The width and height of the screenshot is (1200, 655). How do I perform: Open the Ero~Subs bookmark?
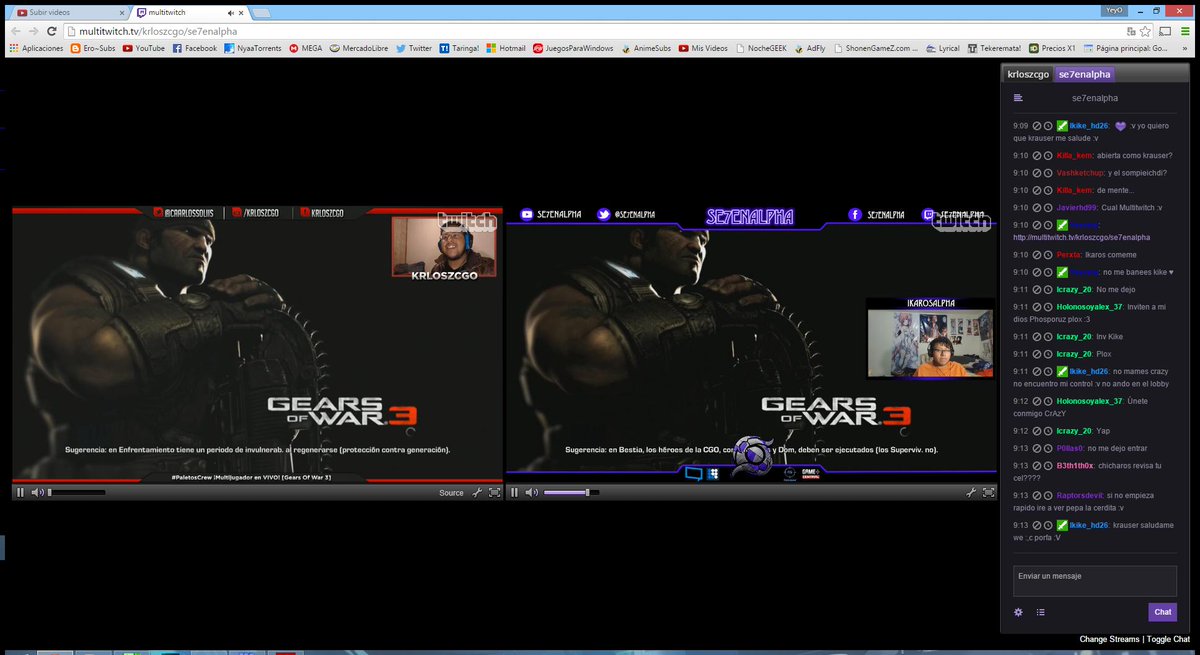(x=93, y=48)
